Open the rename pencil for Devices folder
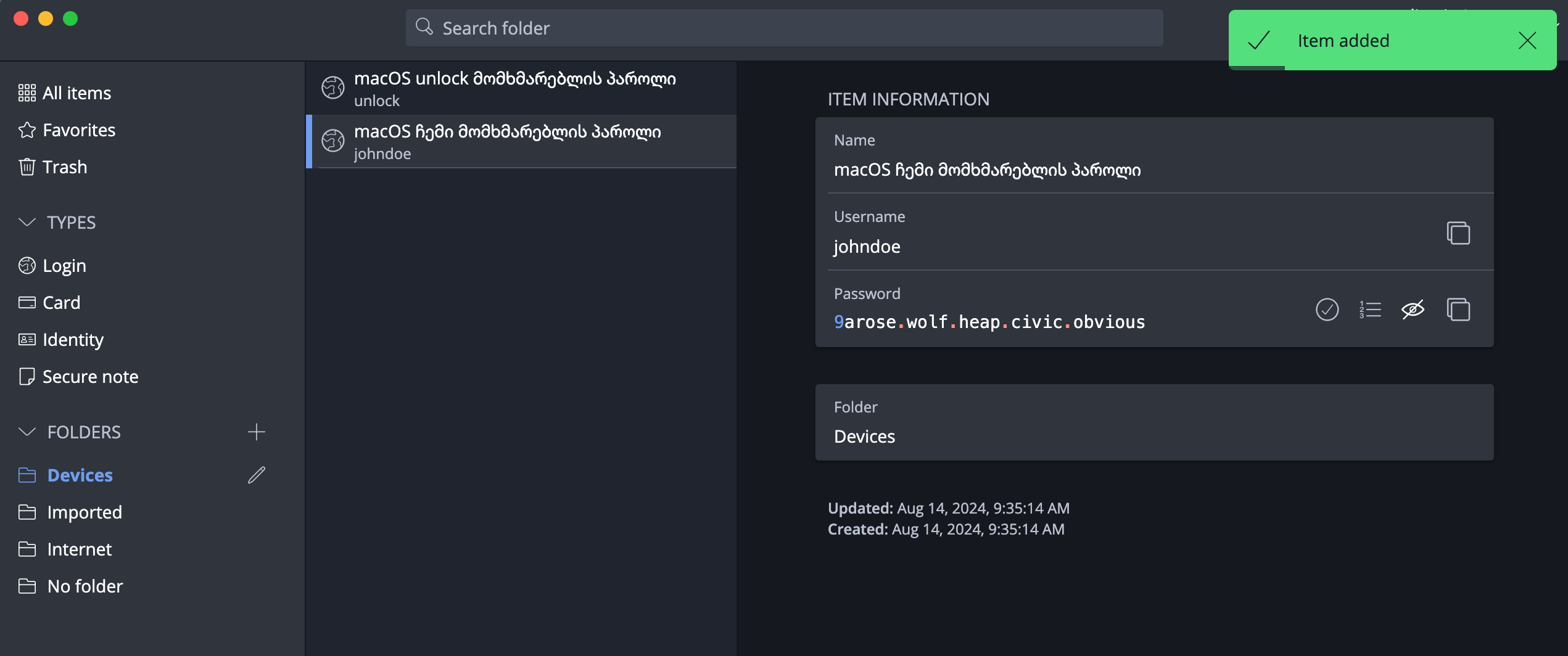Screen dimensions: 1568x656 (x=257, y=475)
